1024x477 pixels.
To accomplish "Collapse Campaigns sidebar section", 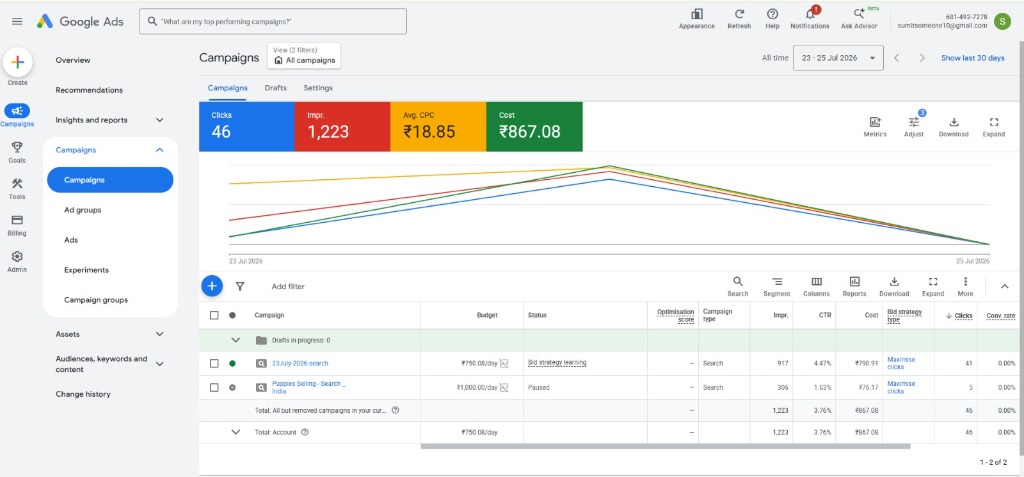I will [x=159, y=150].
